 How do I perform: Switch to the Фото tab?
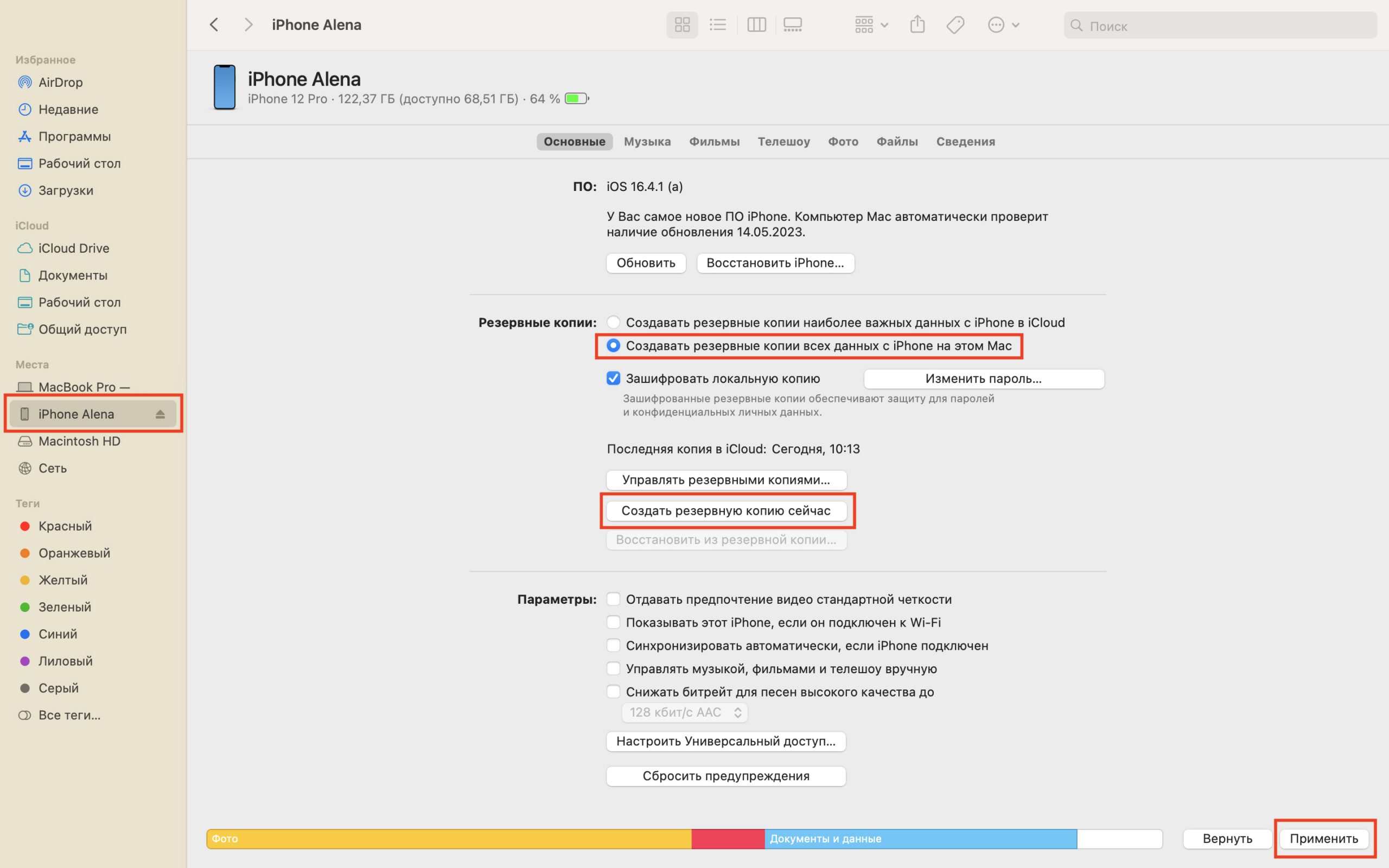pos(843,141)
